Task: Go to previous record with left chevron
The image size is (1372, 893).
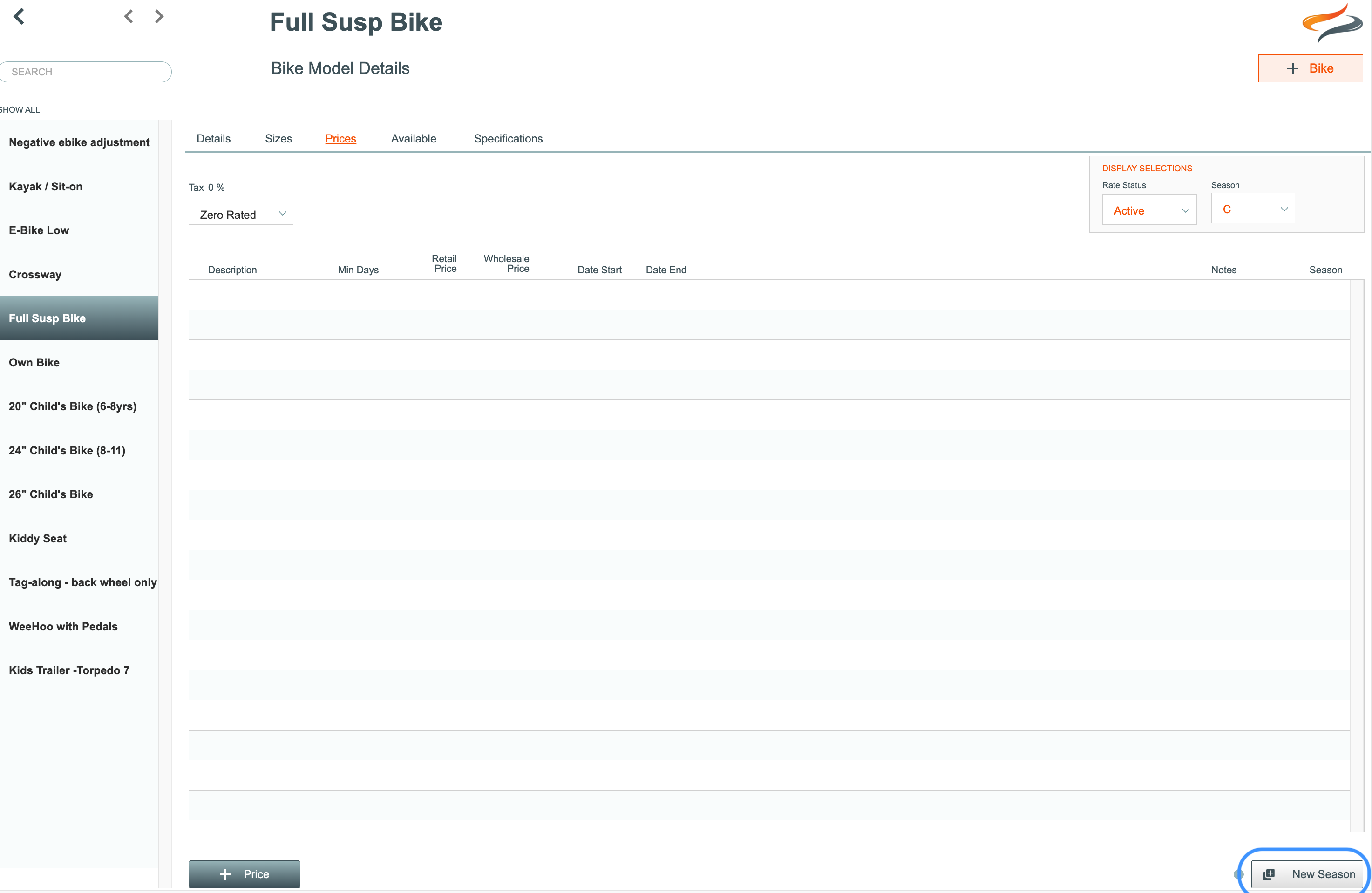Action: pos(129,16)
